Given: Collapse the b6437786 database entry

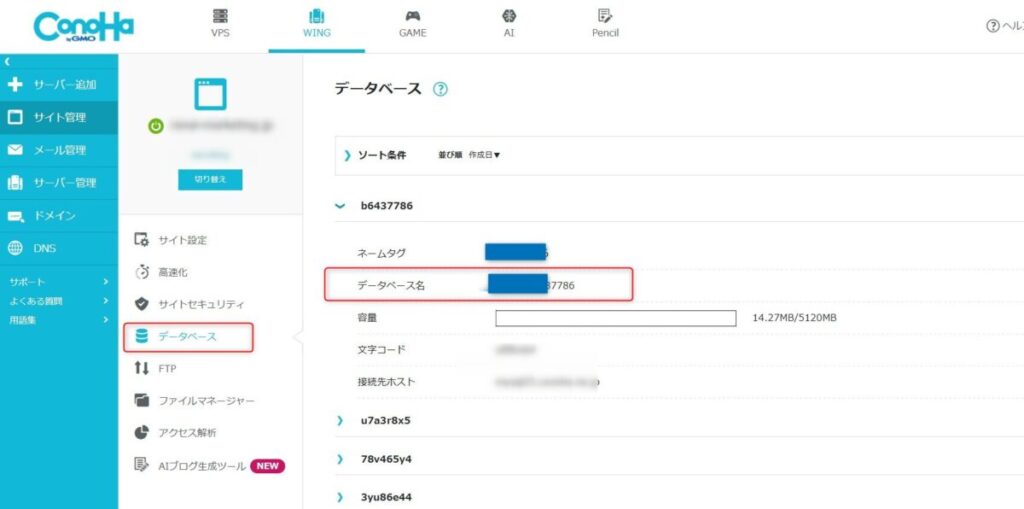Looking at the screenshot, I should [340, 206].
